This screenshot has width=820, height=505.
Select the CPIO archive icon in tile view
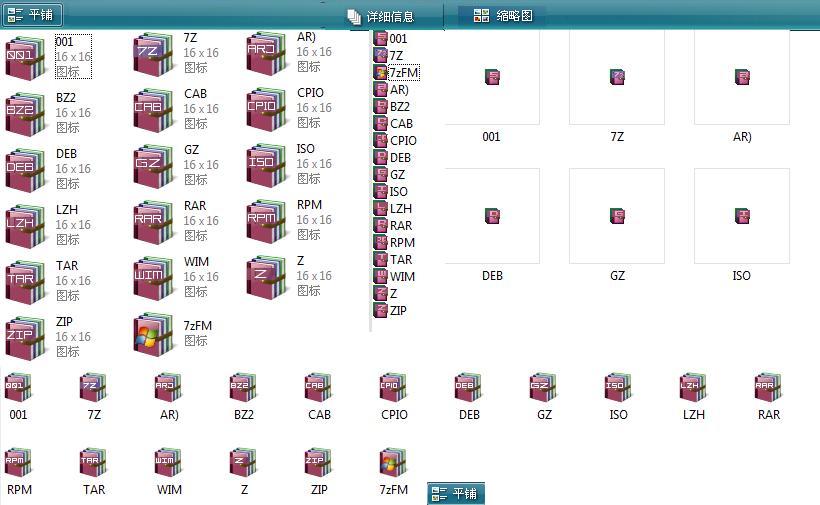(x=266, y=109)
